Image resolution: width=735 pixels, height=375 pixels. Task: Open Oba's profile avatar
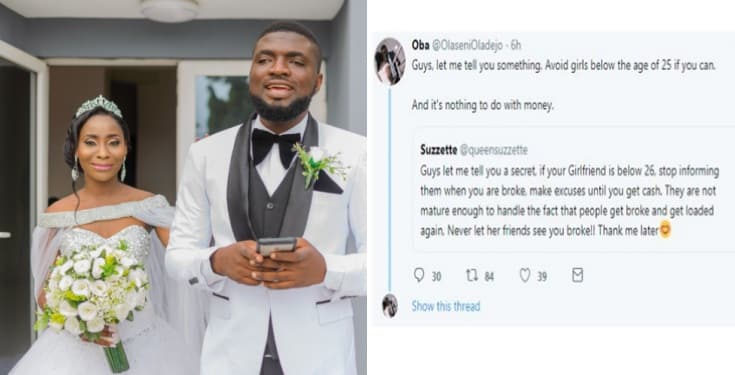coord(390,61)
